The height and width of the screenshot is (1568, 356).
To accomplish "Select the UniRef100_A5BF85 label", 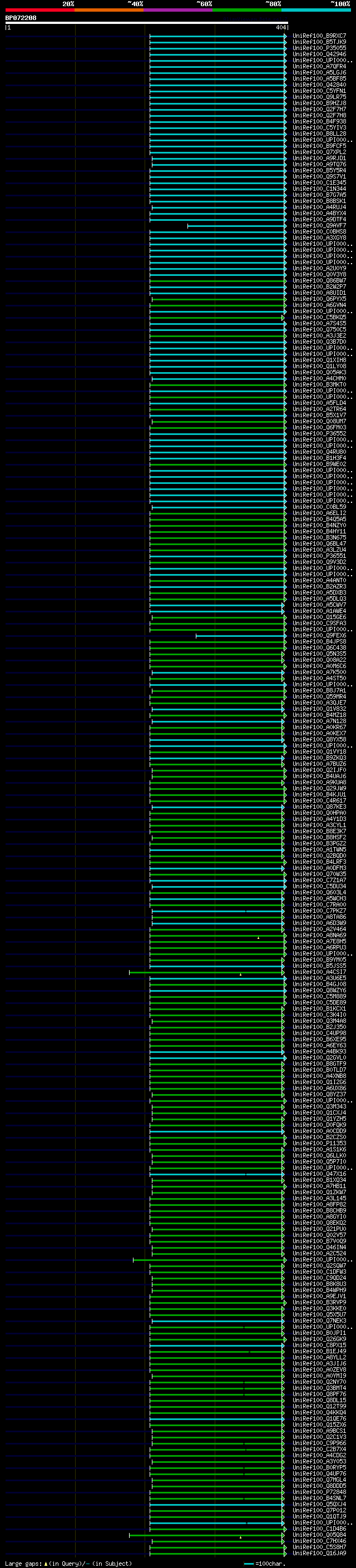I will coord(319,78).
